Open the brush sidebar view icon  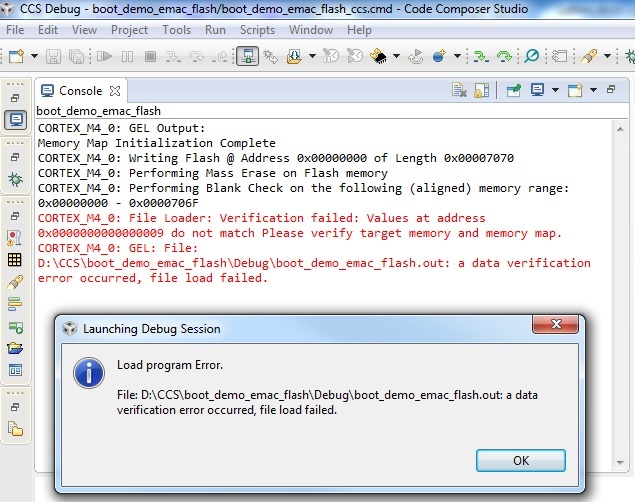click(x=15, y=282)
